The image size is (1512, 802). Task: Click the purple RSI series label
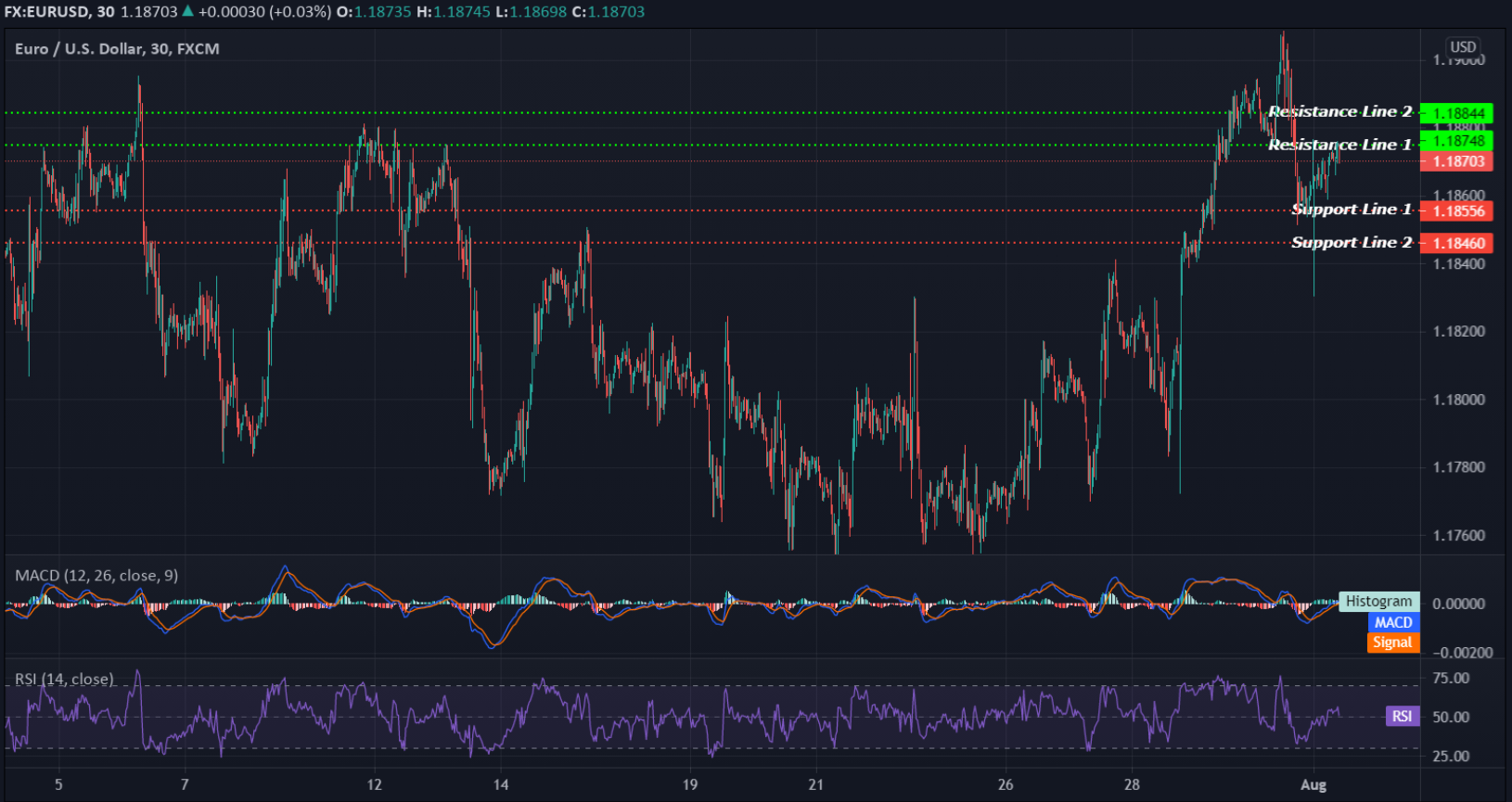click(x=1402, y=716)
